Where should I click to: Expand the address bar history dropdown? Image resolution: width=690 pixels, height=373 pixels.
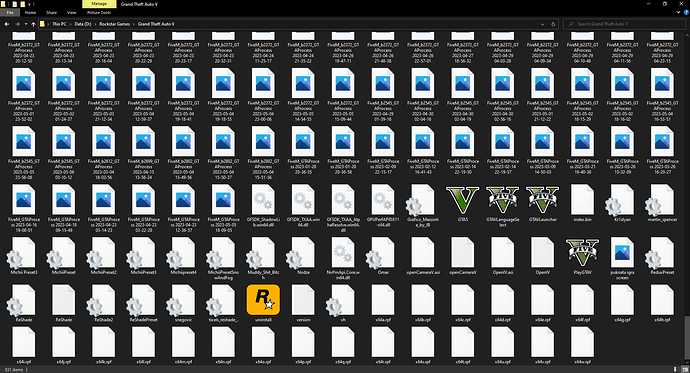542,24
